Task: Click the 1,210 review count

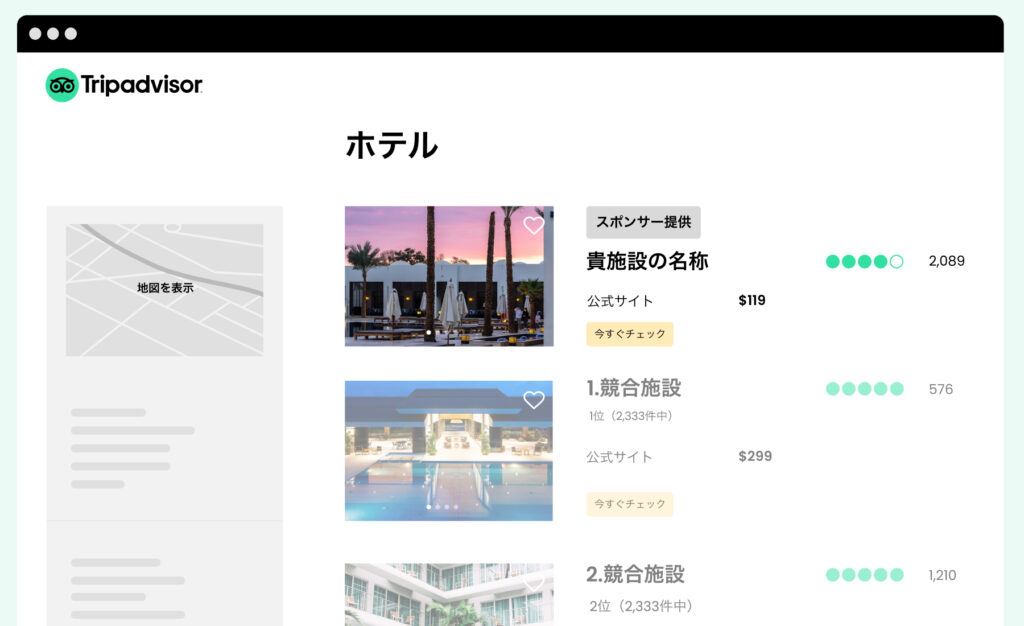Action: [x=942, y=575]
